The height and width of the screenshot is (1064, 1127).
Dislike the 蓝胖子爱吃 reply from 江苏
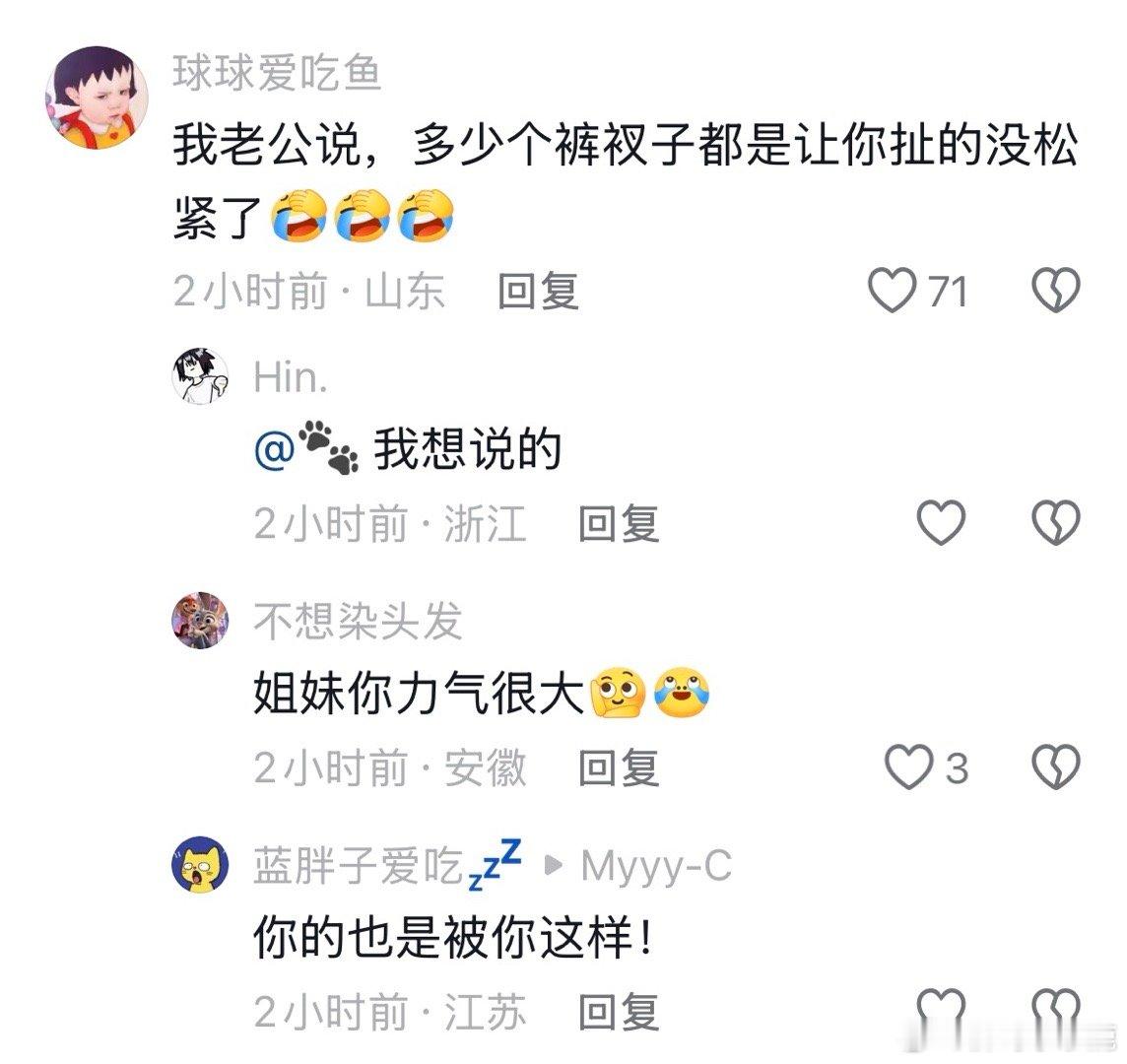(x=1056, y=1011)
